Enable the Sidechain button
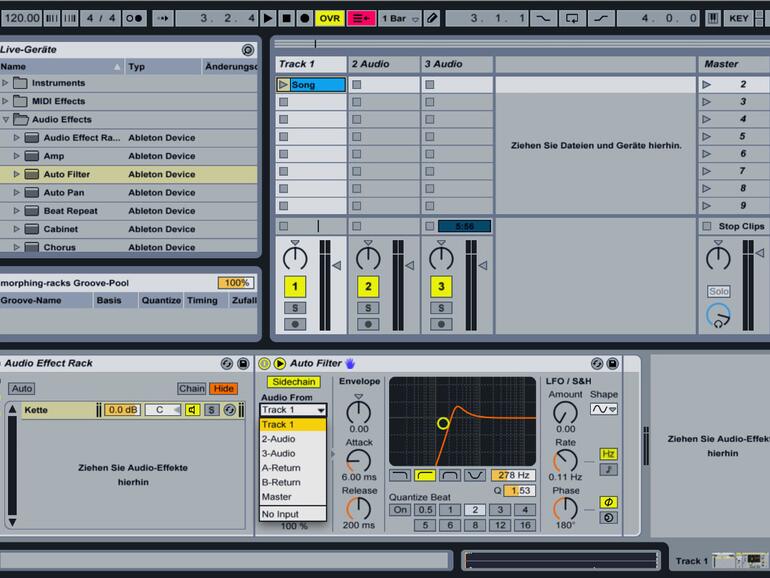Screen dimensions: 770x578 coord(292,382)
